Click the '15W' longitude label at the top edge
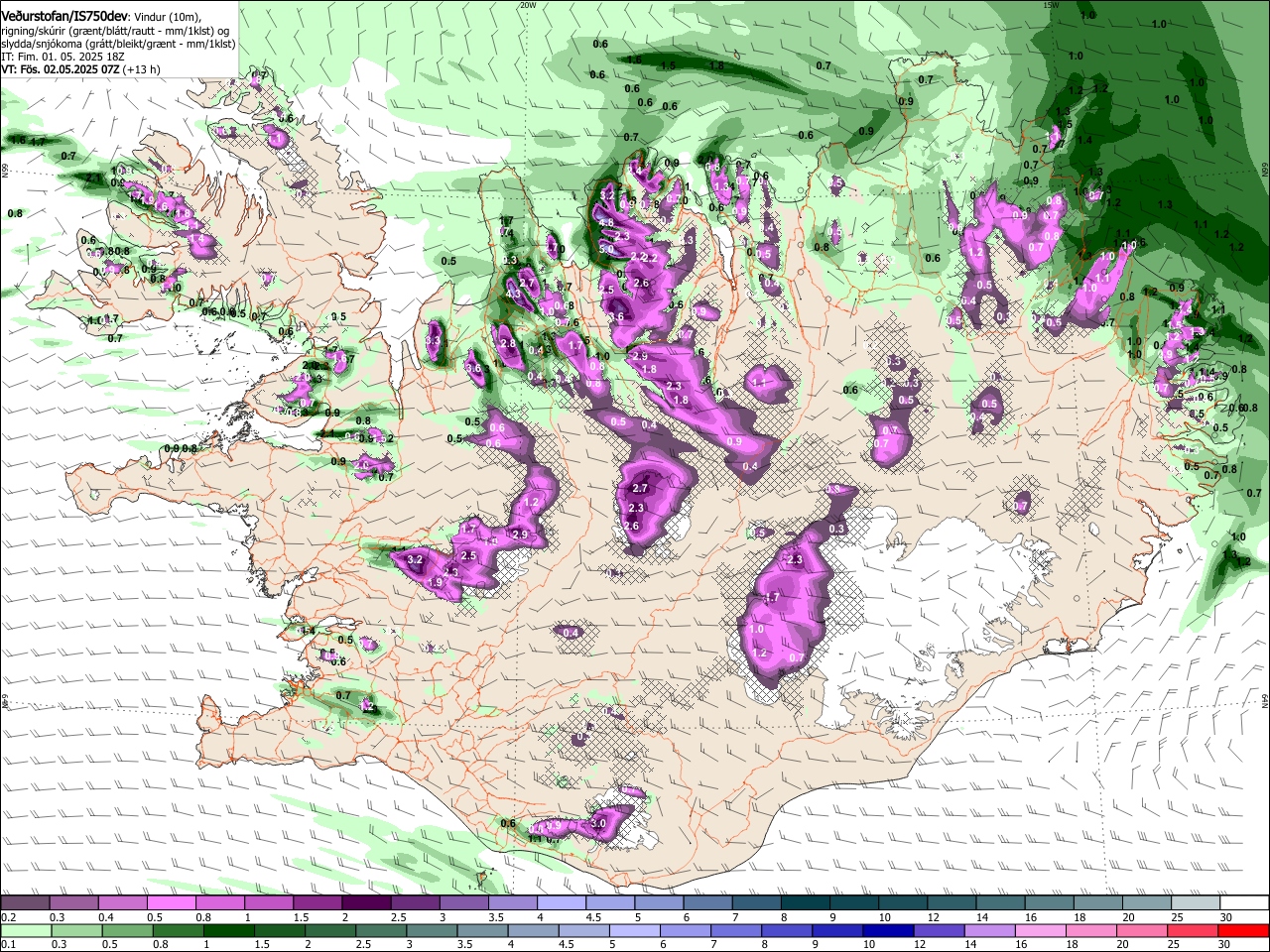 pyautogui.click(x=1052, y=5)
